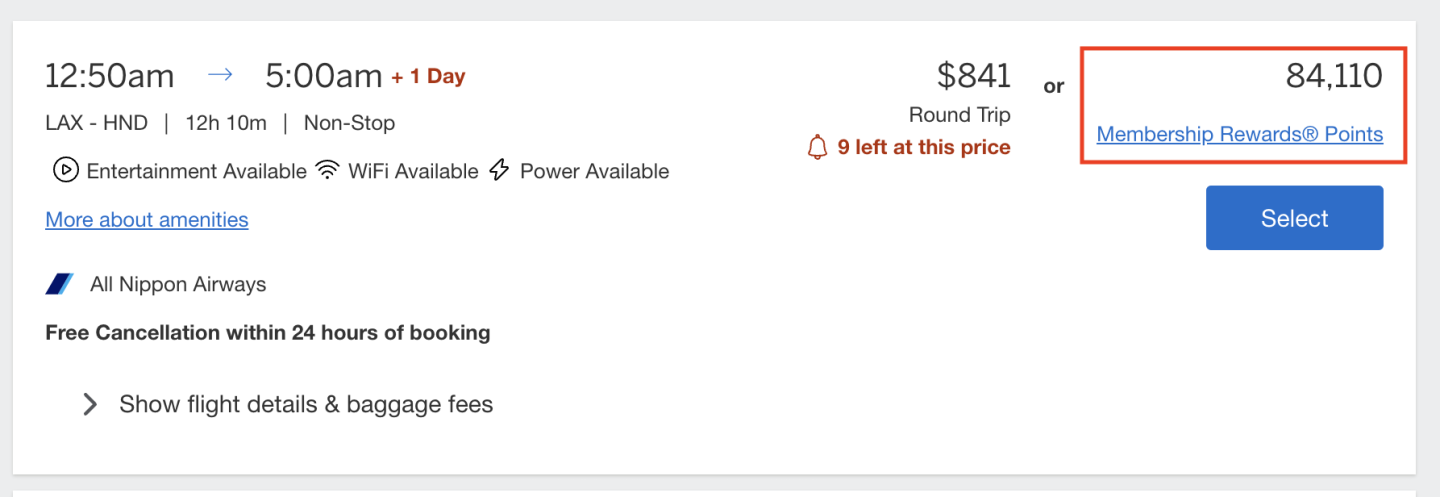The height and width of the screenshot is (497, 1440).
Task: Open the More about amenities link
Action: tap(147, 220)
